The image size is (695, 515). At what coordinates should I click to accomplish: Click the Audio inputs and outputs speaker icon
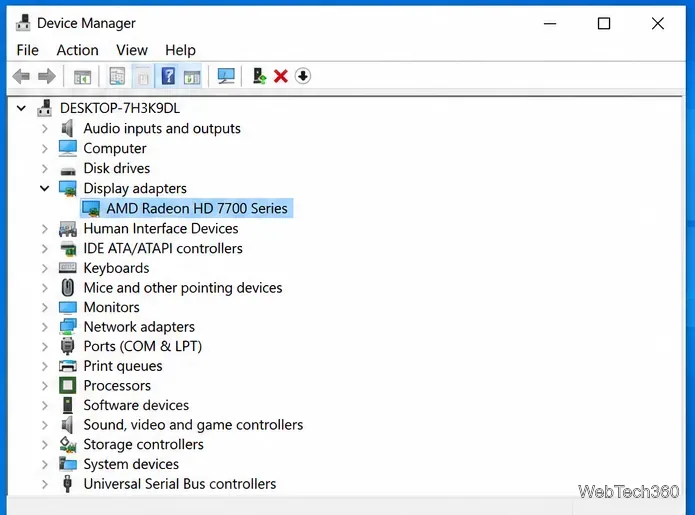click(x=67, y=129)
